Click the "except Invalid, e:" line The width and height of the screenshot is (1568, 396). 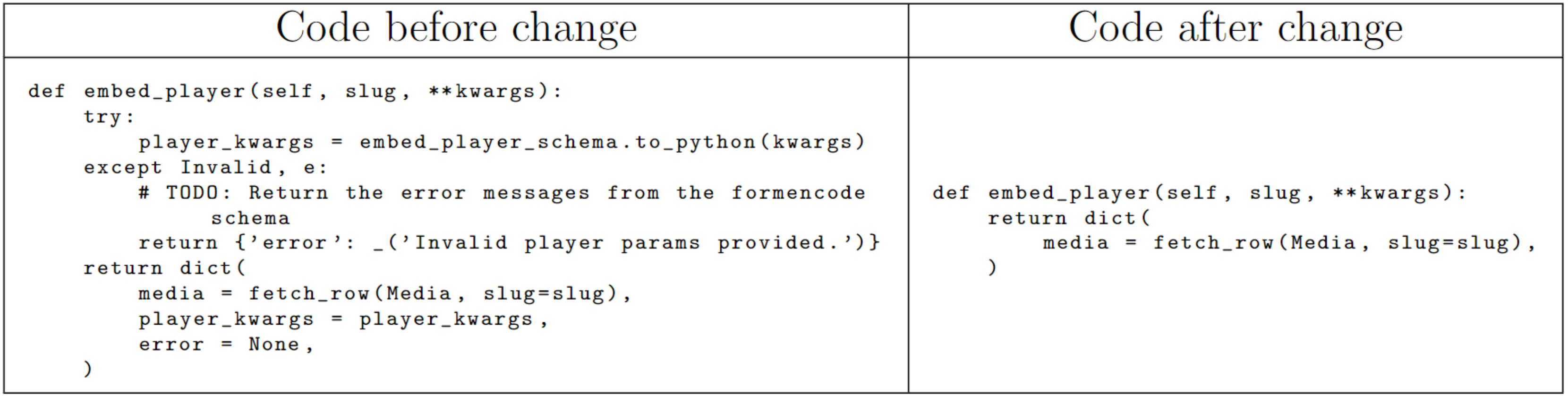click(205, 168)
